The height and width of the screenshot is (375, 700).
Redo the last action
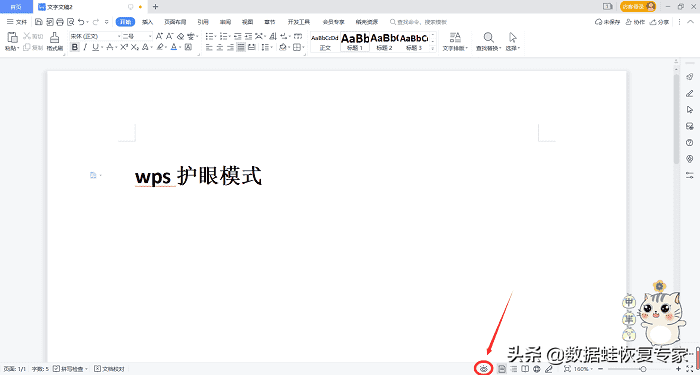[x=95, y=22]
